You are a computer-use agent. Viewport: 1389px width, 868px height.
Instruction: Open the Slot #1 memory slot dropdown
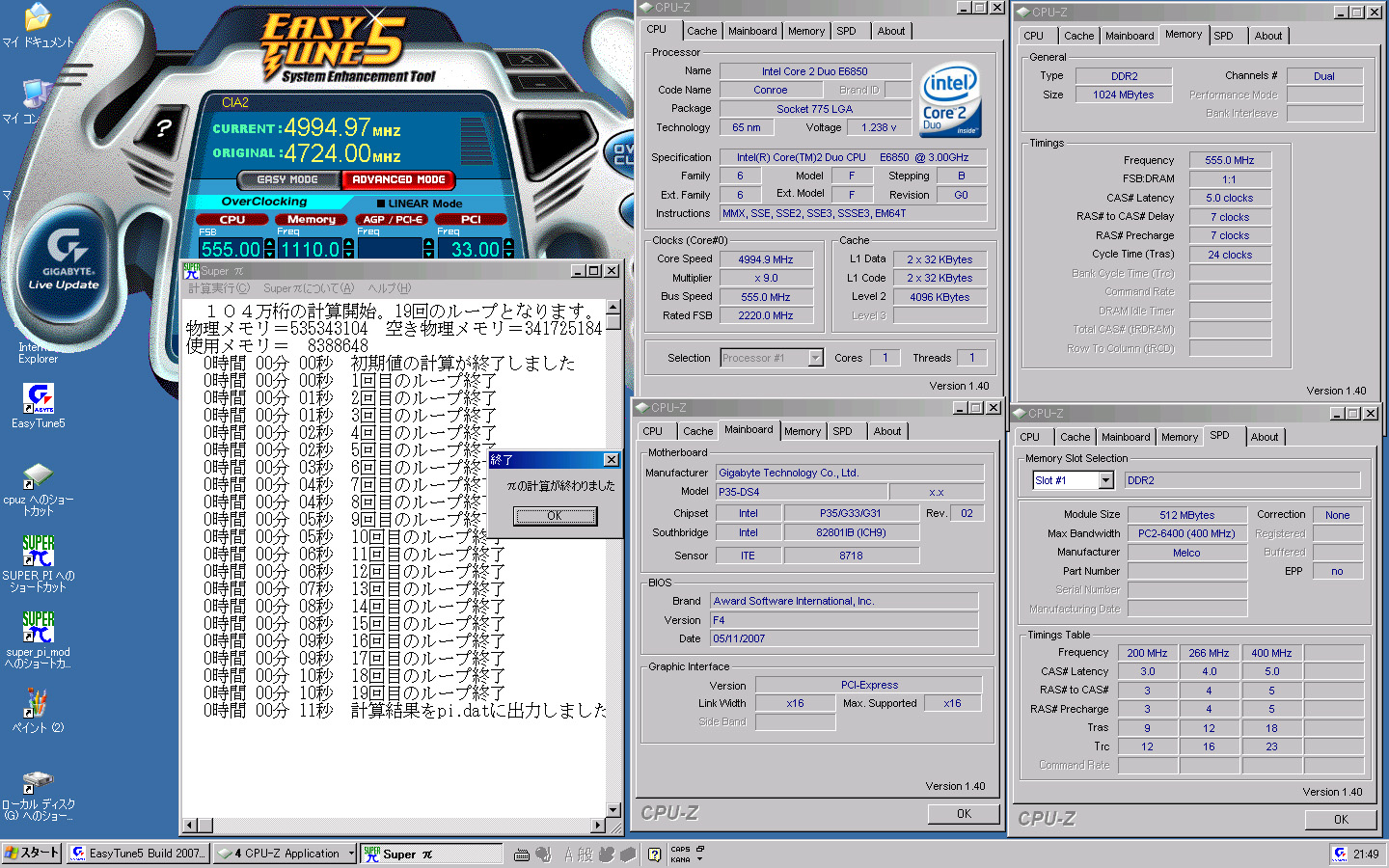tap(1106, 480)
